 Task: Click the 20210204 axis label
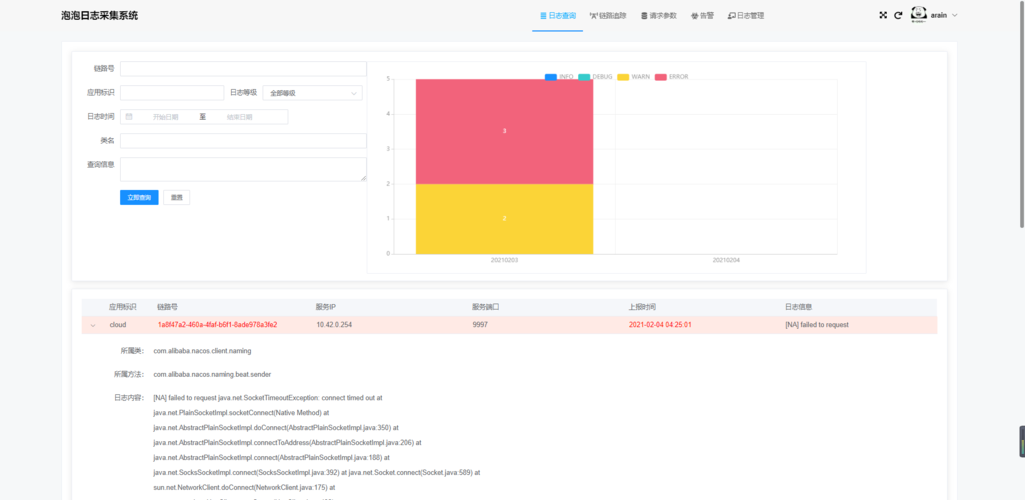coord(726,260)
